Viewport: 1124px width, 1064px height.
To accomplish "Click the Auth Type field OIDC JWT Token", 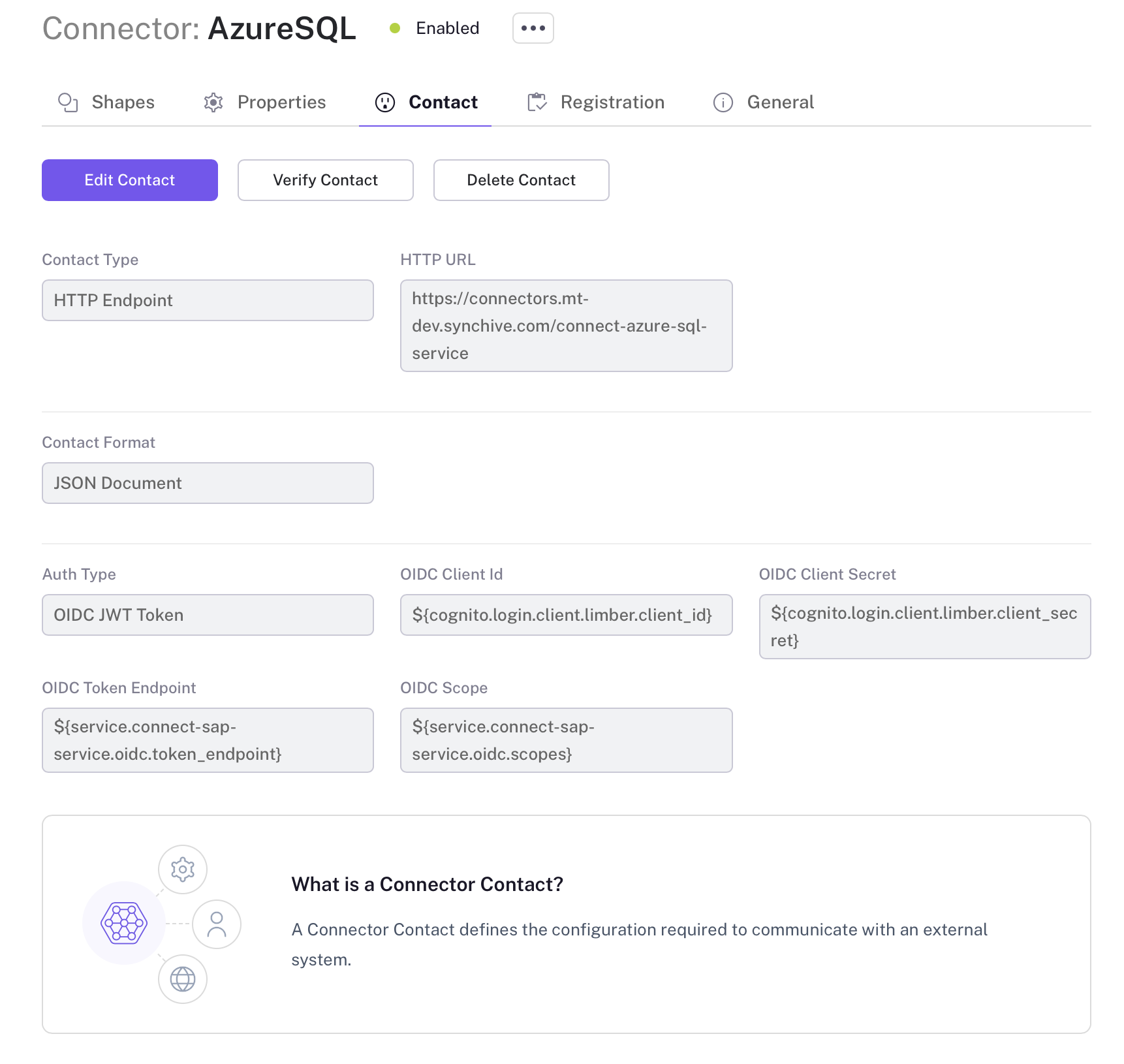I will pyautogui.click(x=208, y=615).
